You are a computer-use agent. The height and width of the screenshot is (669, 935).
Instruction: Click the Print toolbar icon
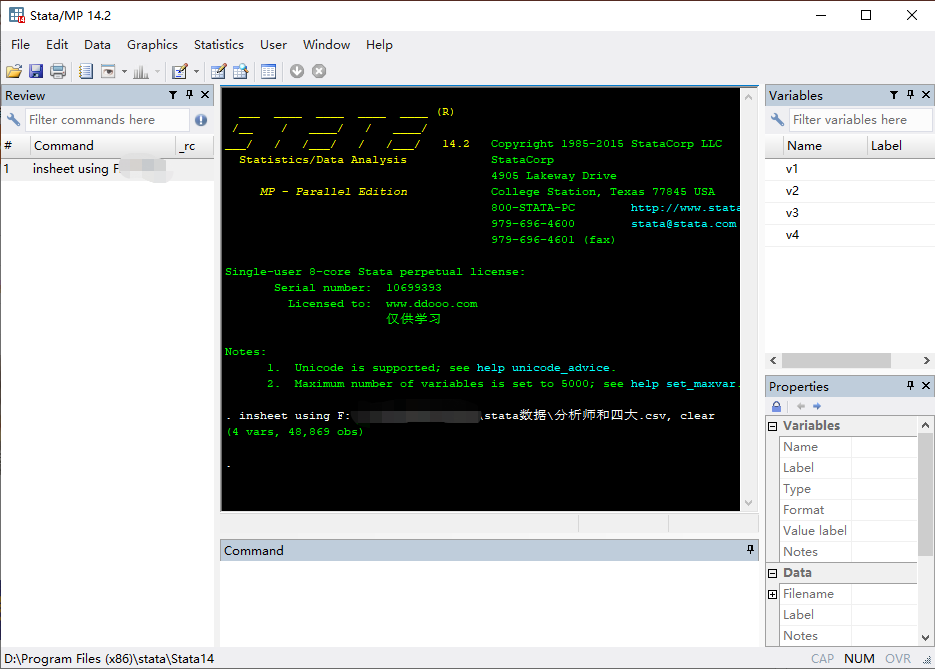coord(58,72)
